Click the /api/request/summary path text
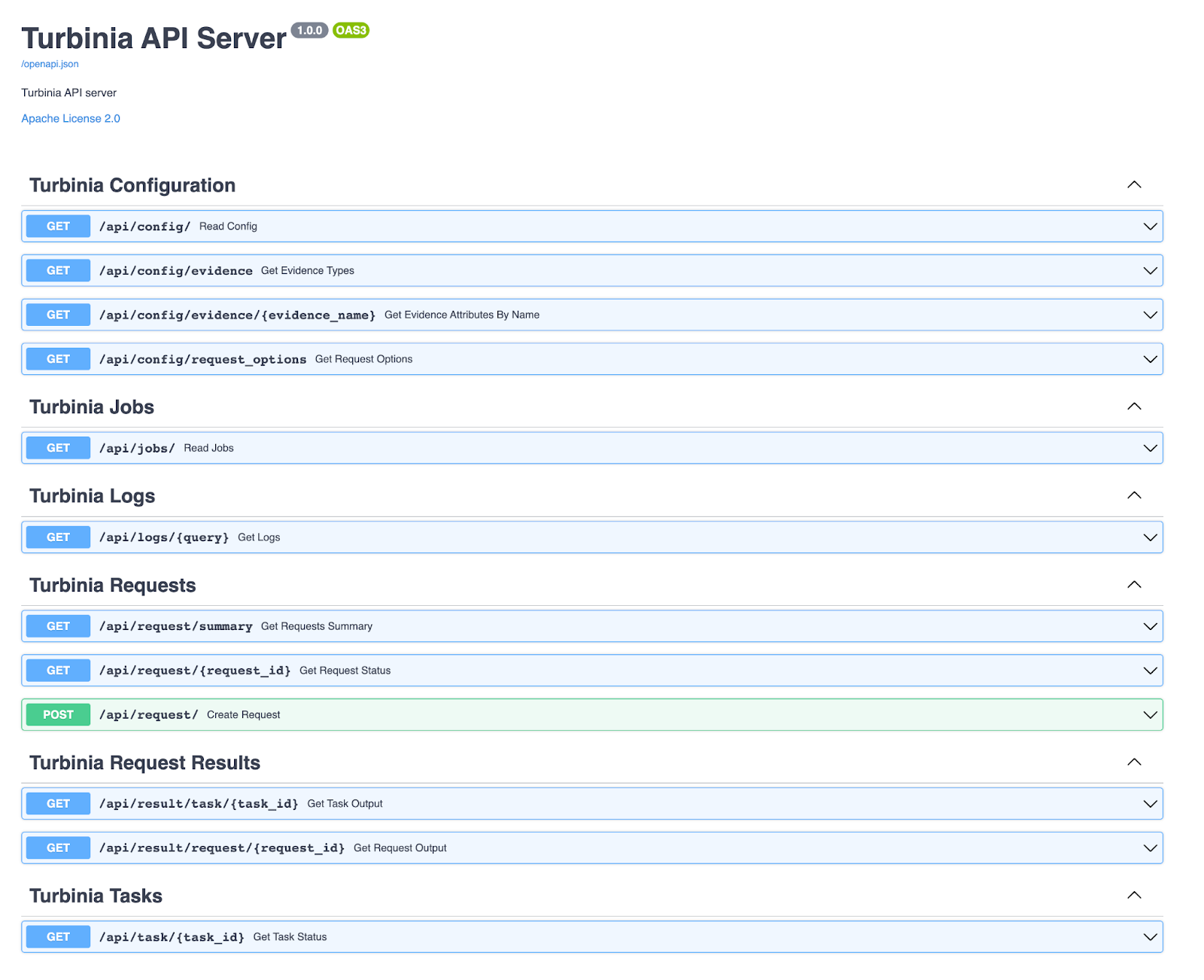This screenshot has width=1204, height=980. [176, 626]
